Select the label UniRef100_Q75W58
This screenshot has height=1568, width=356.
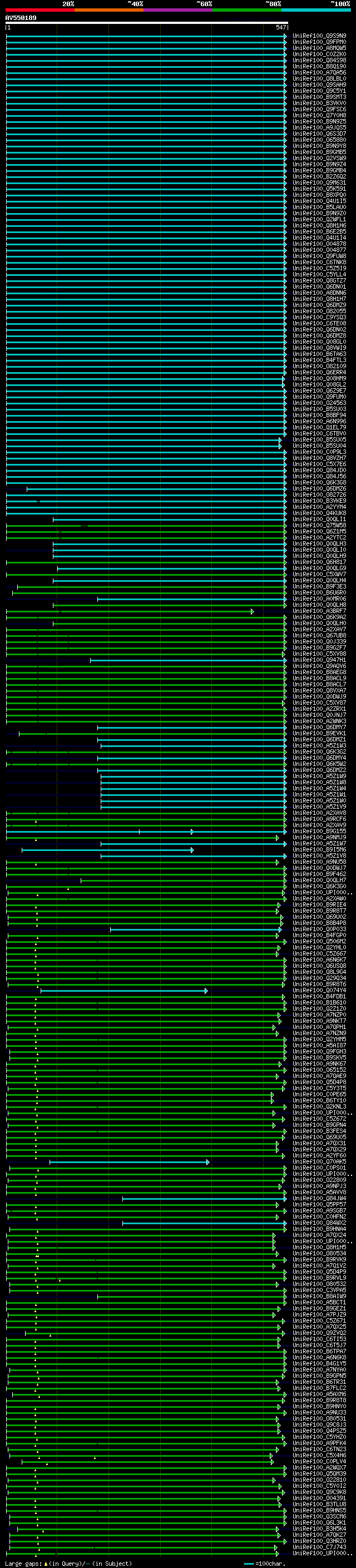[x=319, y=525]
